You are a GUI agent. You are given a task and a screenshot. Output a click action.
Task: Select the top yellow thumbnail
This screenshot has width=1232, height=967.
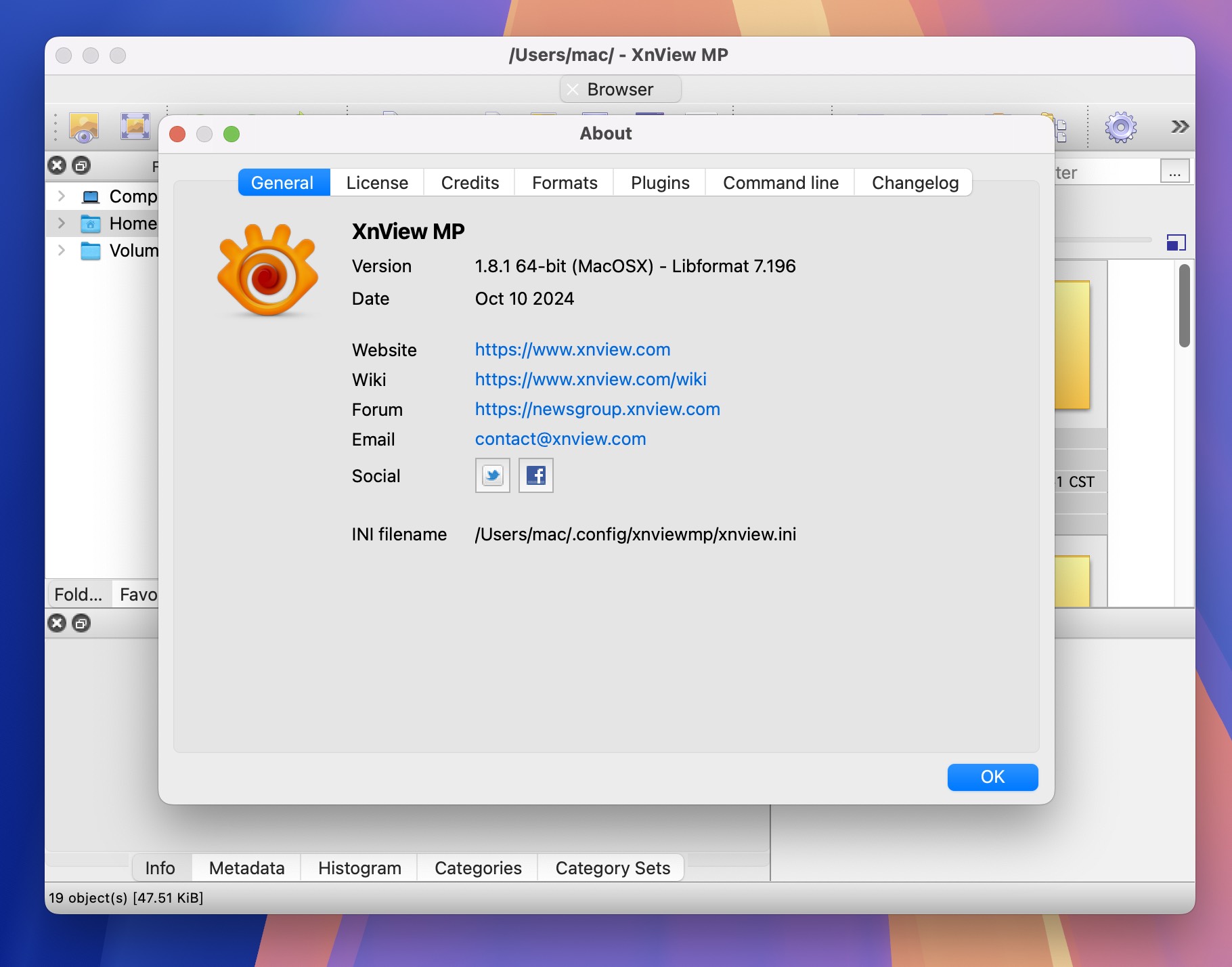coord(1072,345)
